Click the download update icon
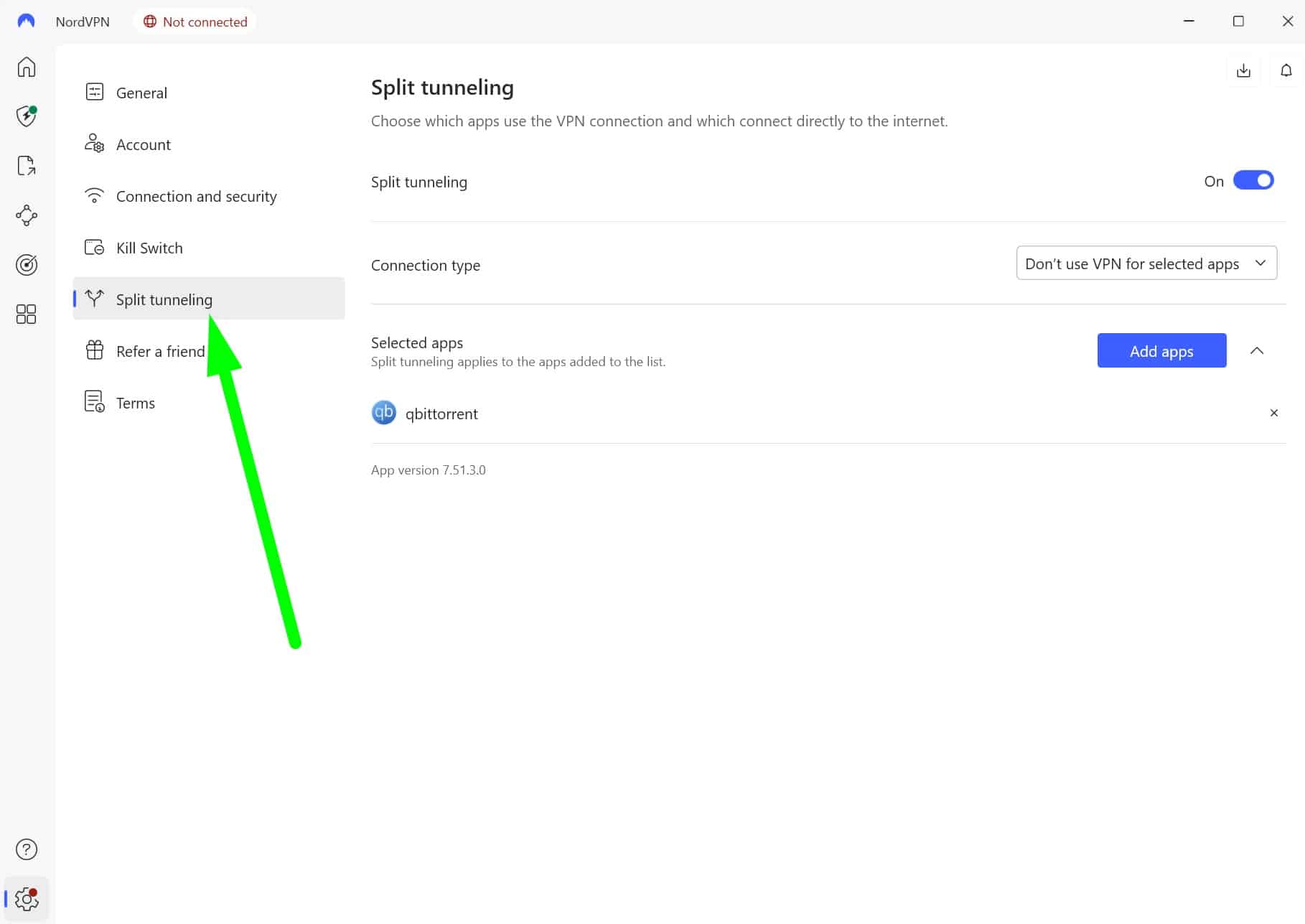Image resolution: width=1305 pixels, height=924 pixels. click(x=1243, y=70)
